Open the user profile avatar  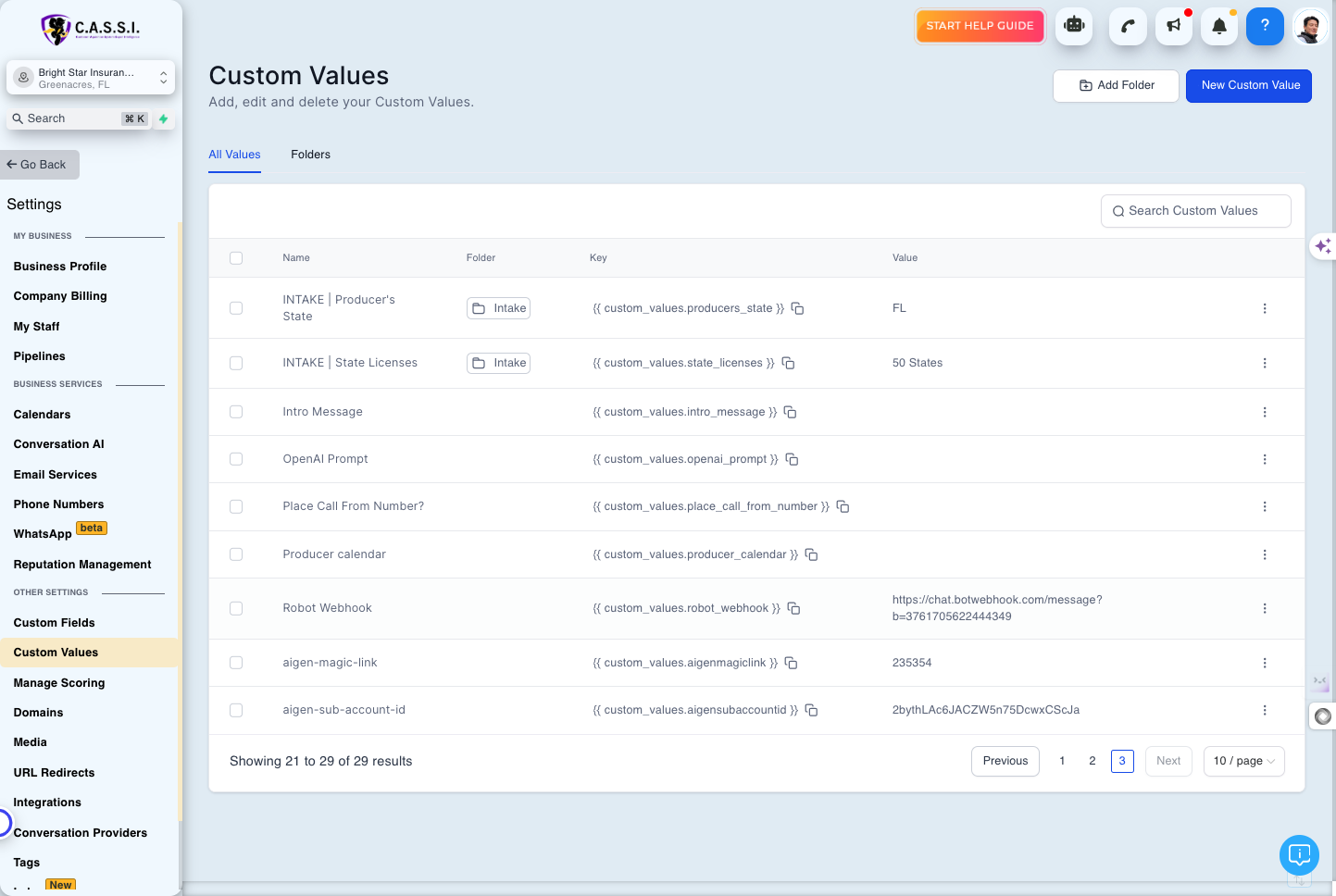pos(1309,27)
